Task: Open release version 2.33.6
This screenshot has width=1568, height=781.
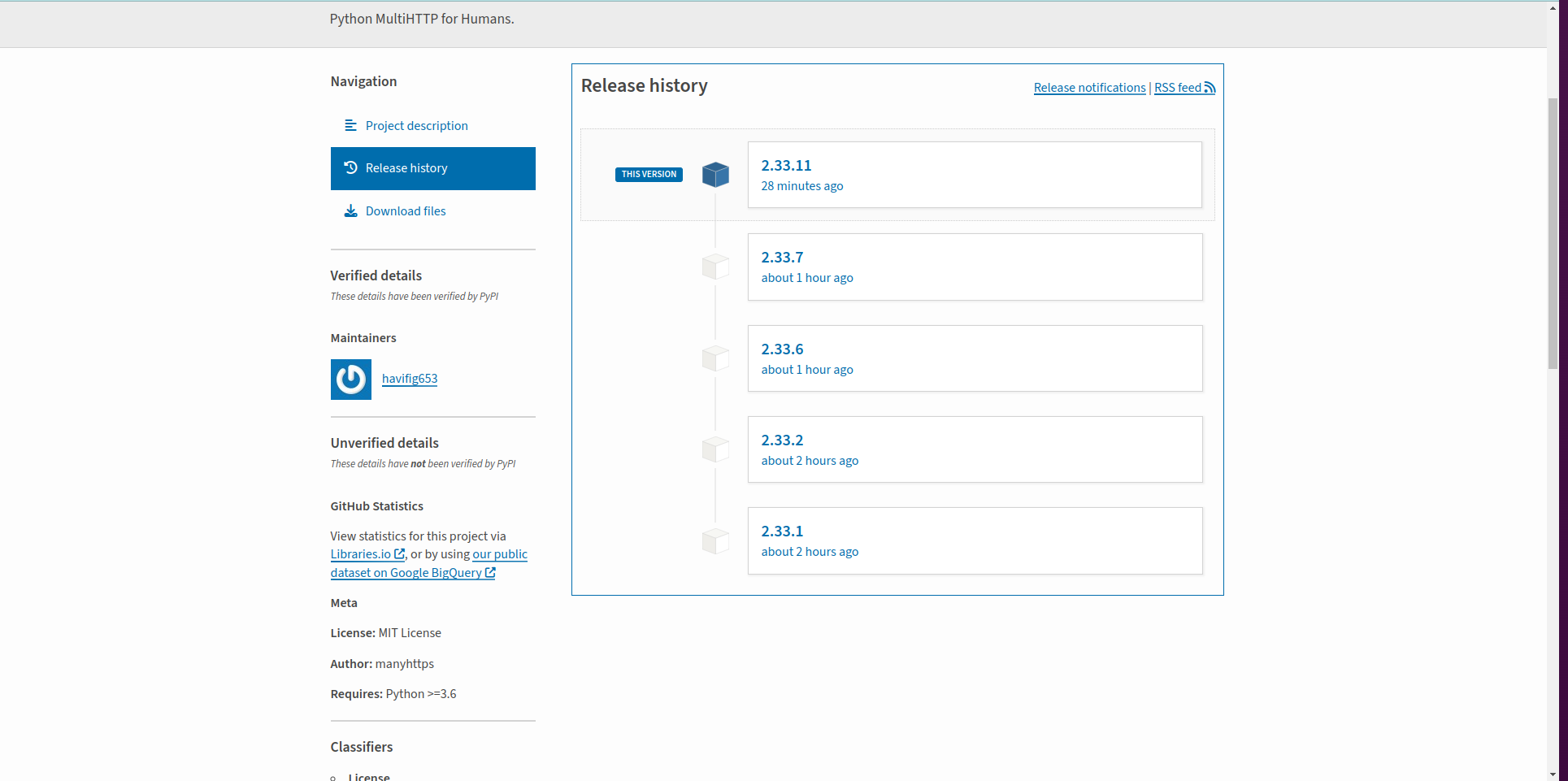Action: point(975,358)
